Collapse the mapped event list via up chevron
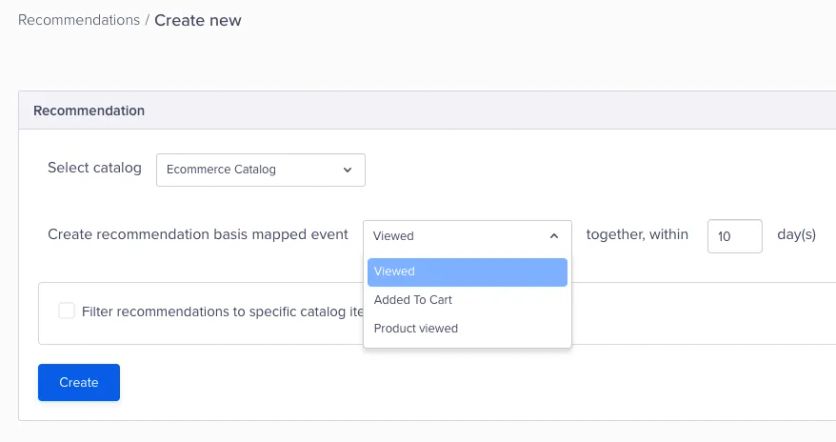The height and width of the screenshot is (442, 836). click(x=554, y=236)
